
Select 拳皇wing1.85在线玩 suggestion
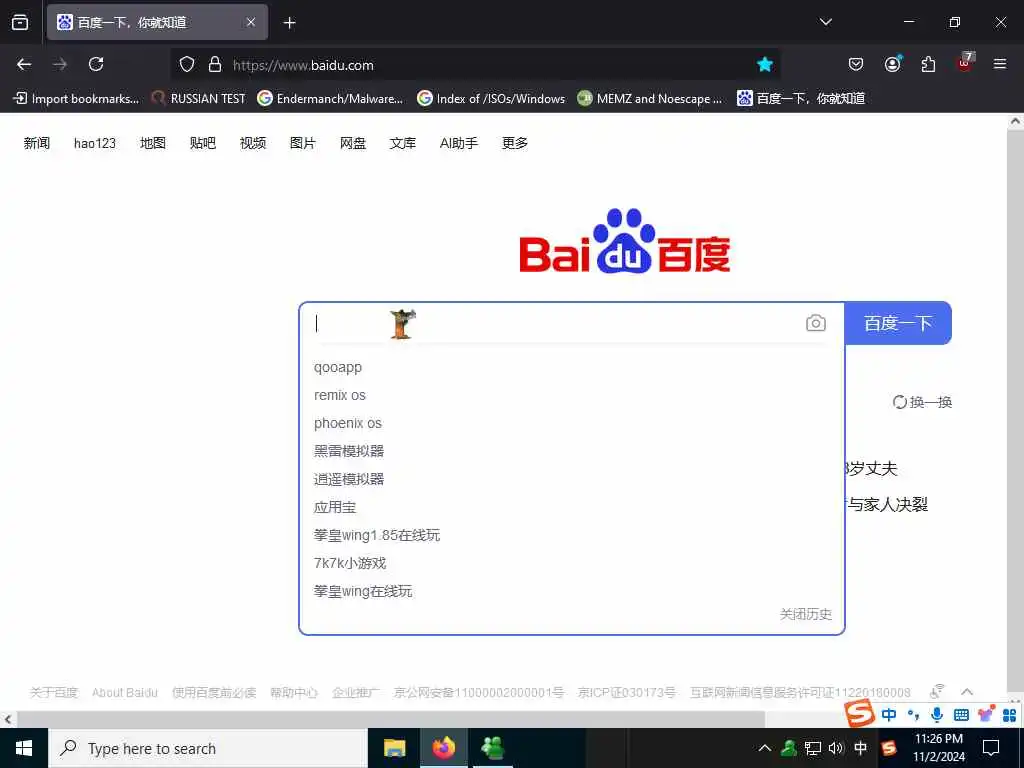tap(377, 536)
